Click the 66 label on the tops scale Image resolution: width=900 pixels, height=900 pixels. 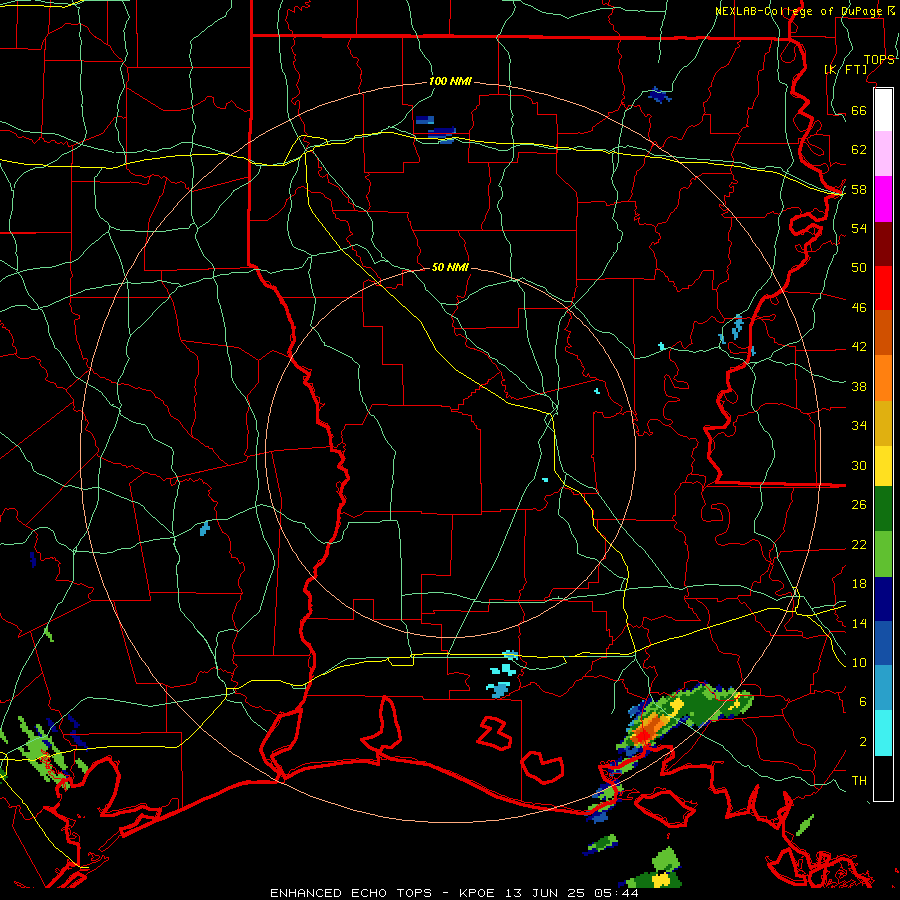tap(859, 111)
